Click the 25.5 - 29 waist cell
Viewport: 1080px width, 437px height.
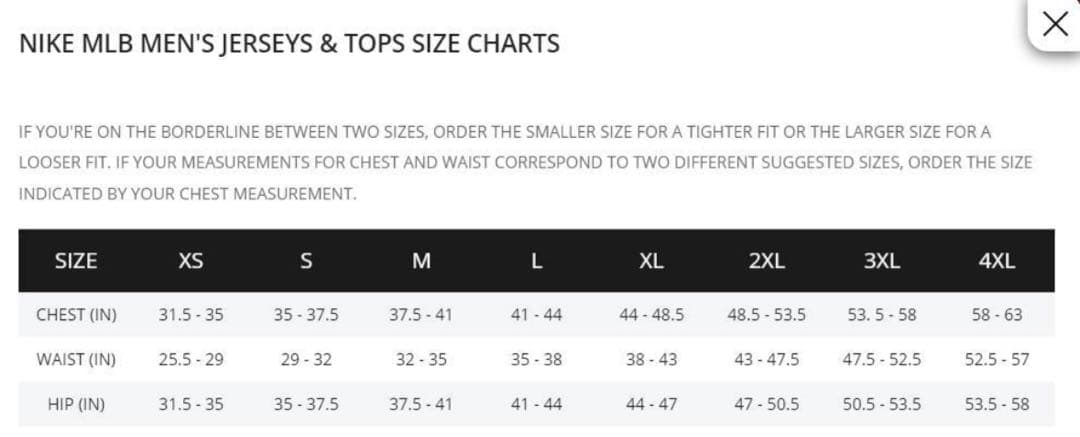[191, 359]
